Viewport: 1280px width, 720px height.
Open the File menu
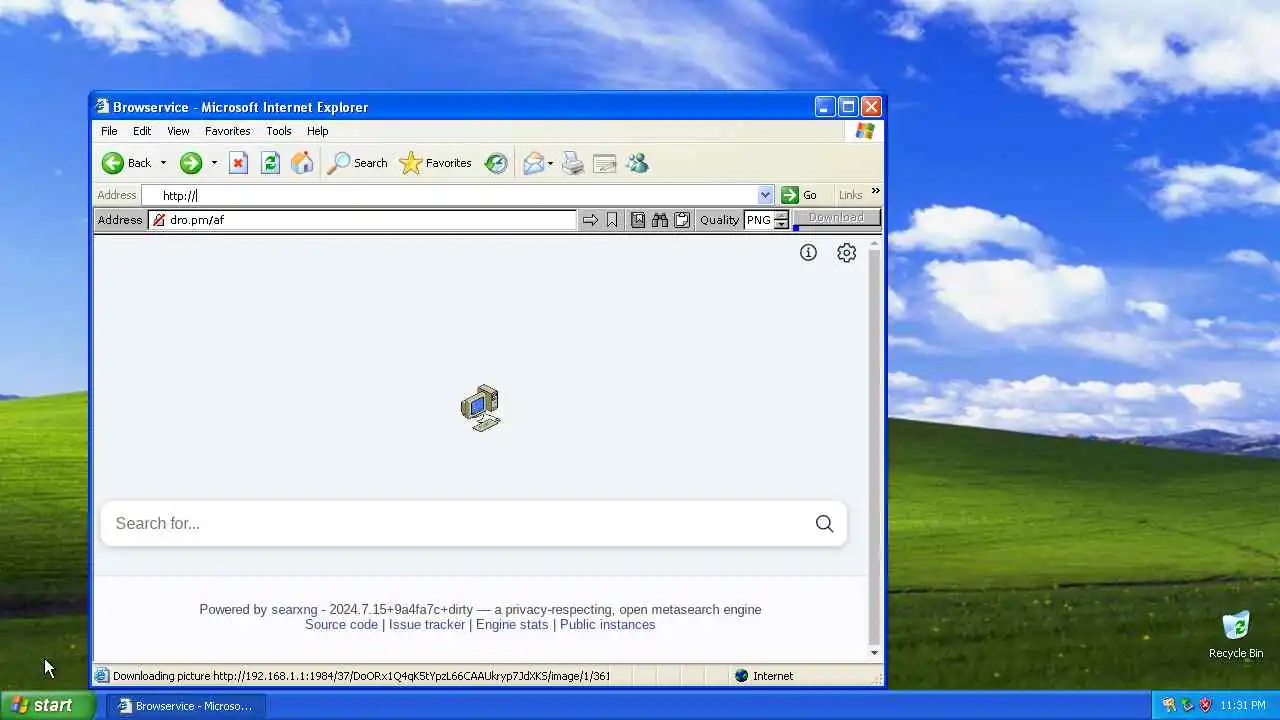point(109,131)
